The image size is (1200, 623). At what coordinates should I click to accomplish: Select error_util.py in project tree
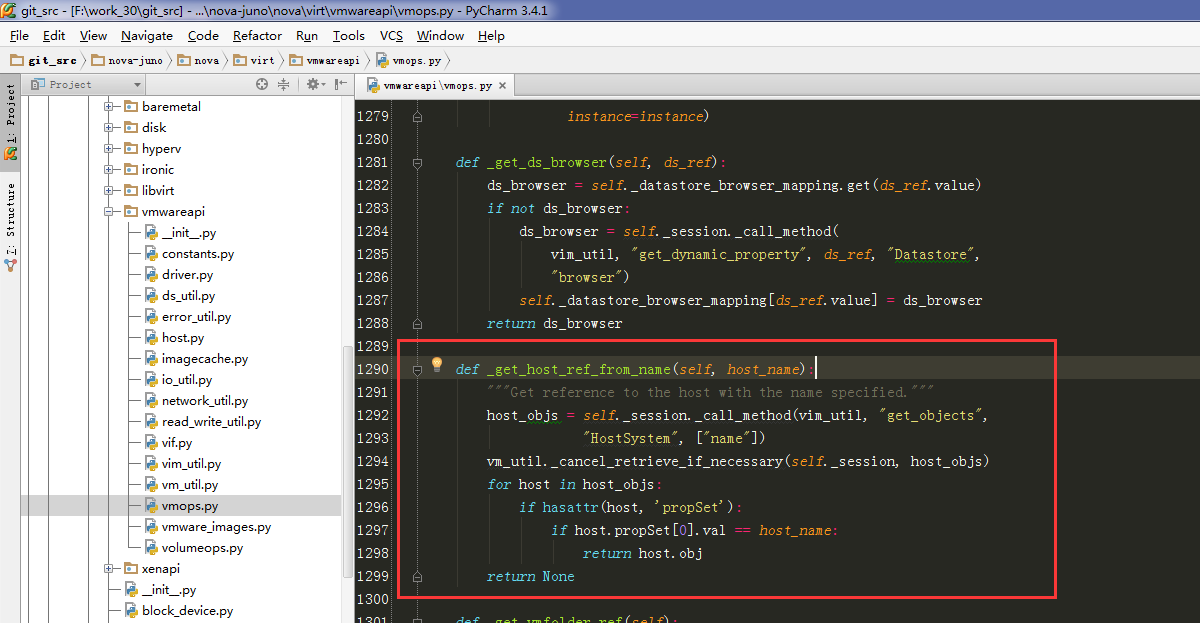pyautogui.click(x=188, y=316)
